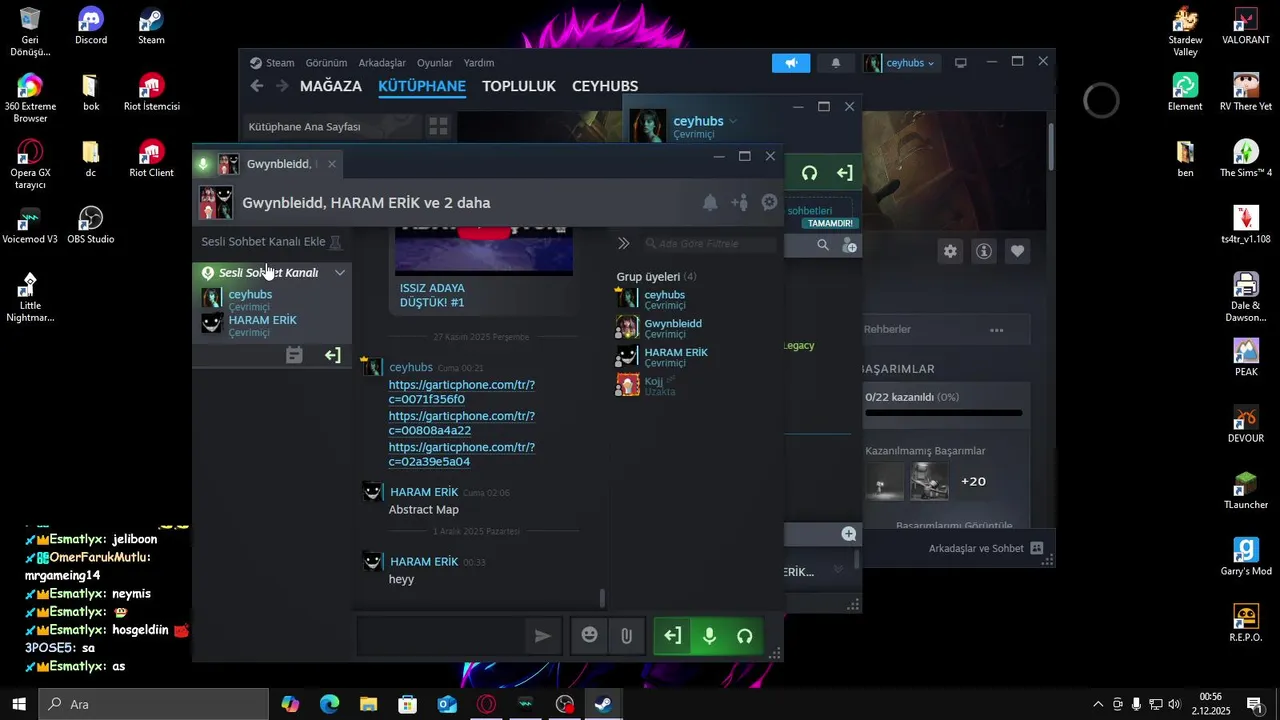Switch to TOPLULUK tab
1280x720 pixels.
click(519, 86)
